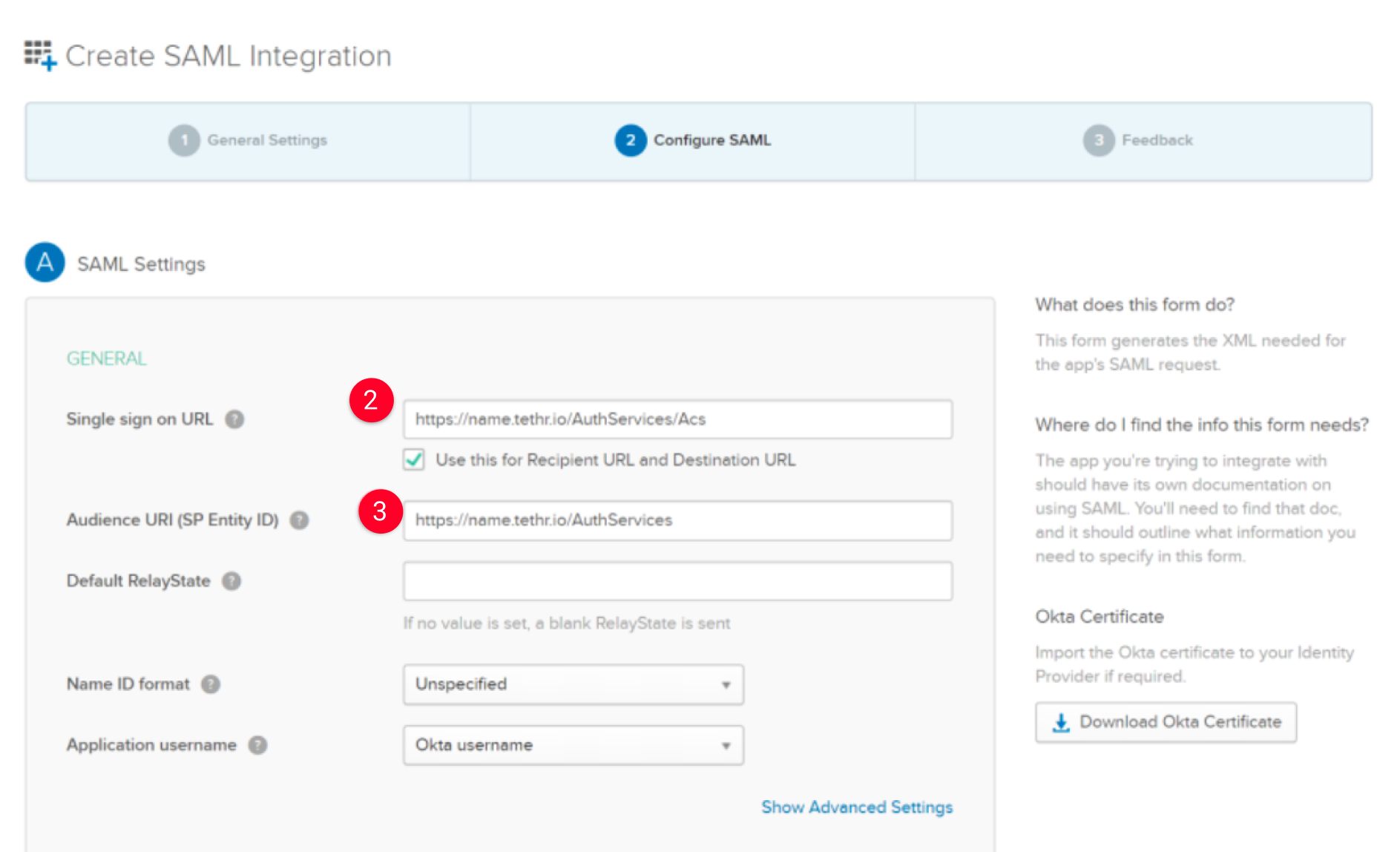Open the Application username dropdown
The height and width of the screenshot is (852, 1400).
[x=572, y=745]
